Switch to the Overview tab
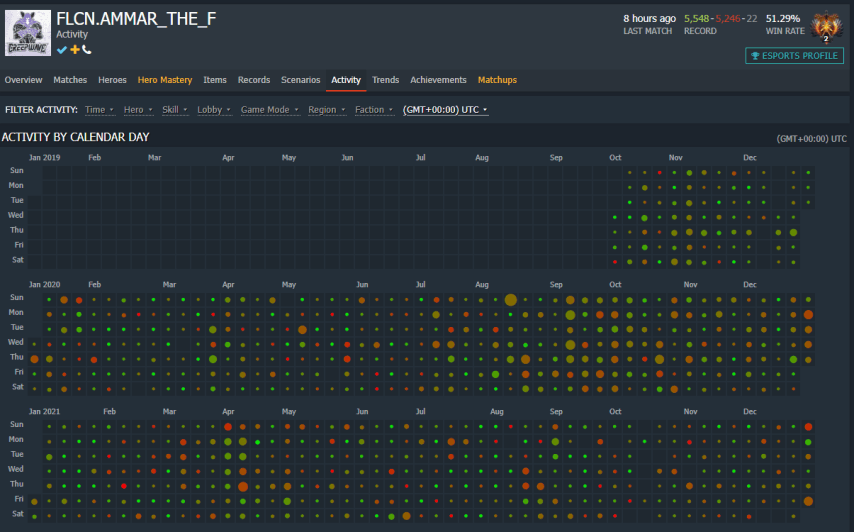This screenshot has width=854, height=532. click(23, 80)
